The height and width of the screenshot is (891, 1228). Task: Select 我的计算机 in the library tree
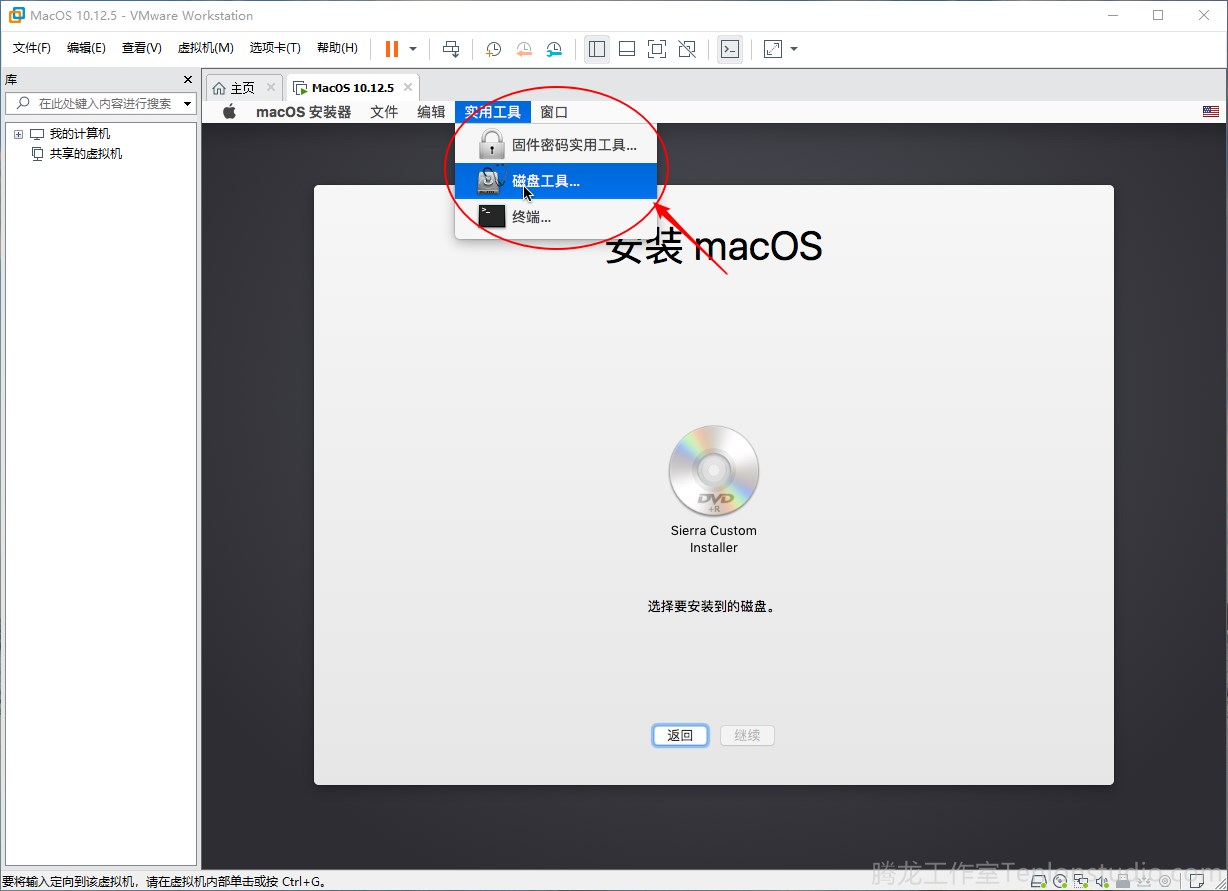point(80,134)
